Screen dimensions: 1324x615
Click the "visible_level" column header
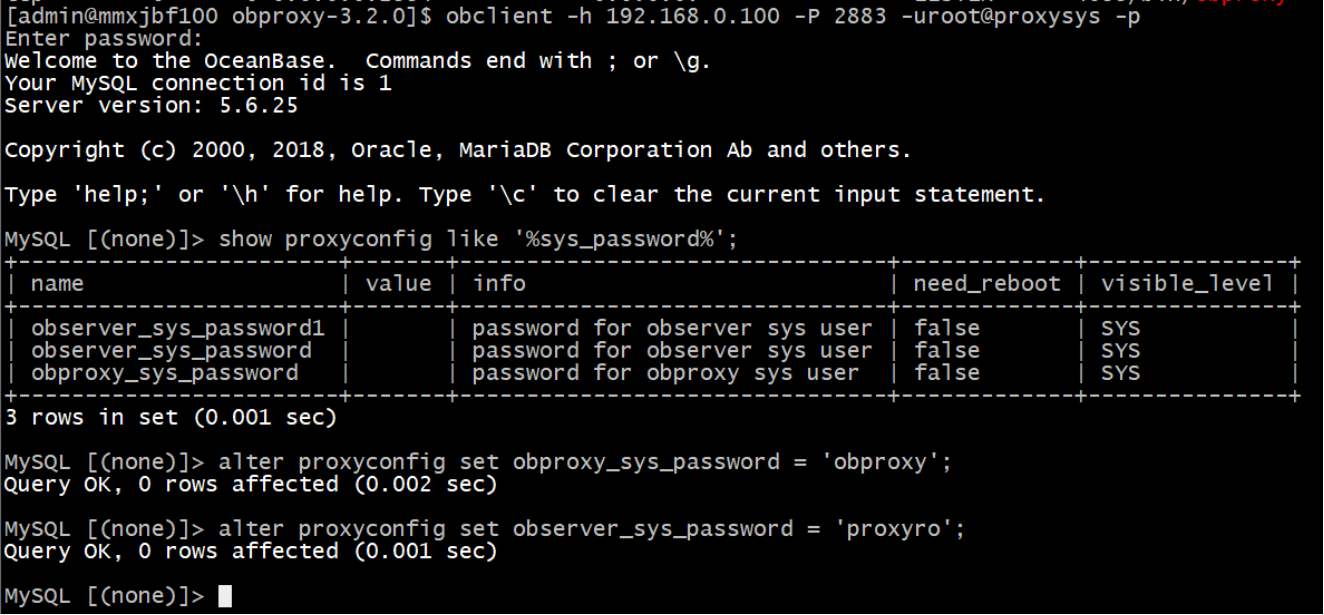pyautogui.click(x=1187, y=283)
